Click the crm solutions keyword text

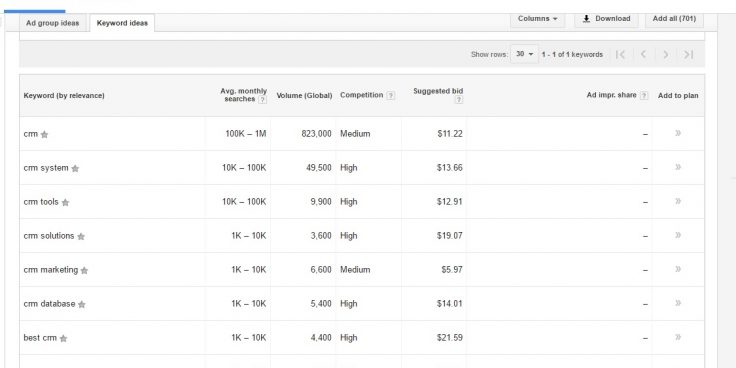click(x=49, y=236)
